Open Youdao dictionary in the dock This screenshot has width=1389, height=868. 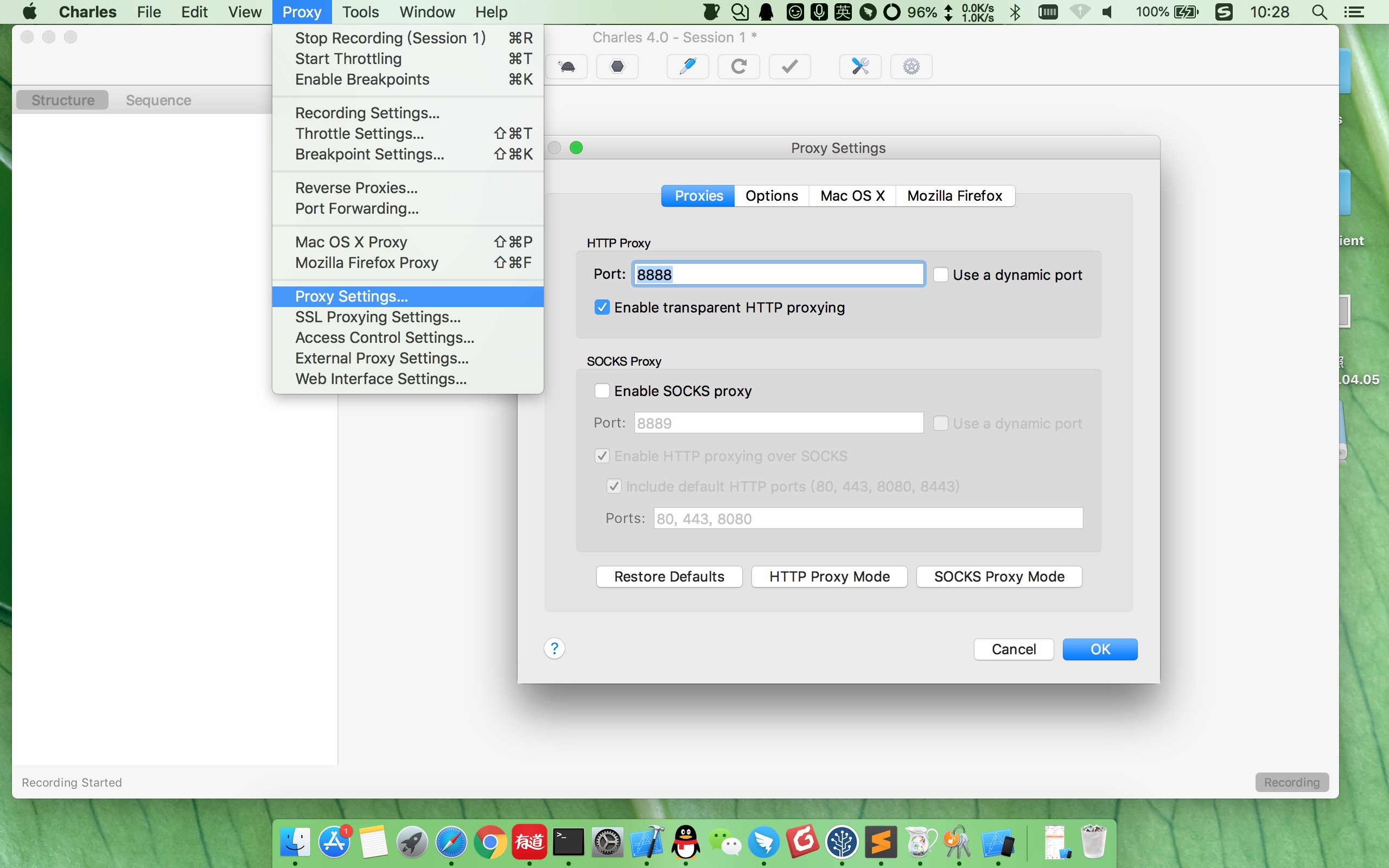[x=529, y=842]
